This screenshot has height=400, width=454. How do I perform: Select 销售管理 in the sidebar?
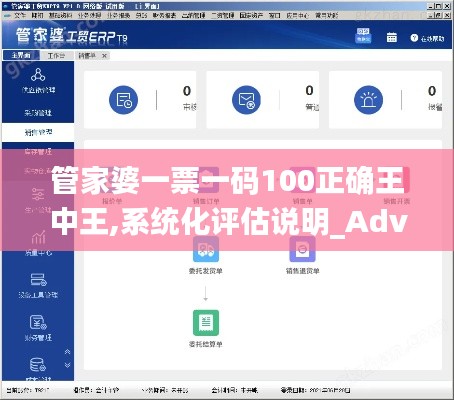[x=38, y=132]
